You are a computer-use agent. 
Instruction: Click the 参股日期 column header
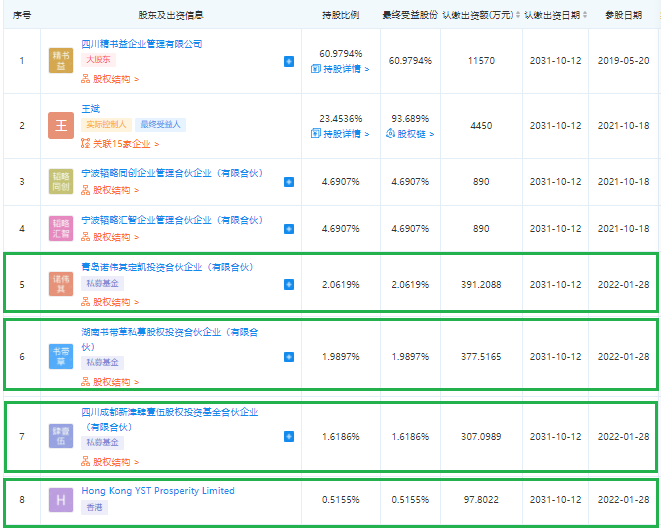point(623,15)
